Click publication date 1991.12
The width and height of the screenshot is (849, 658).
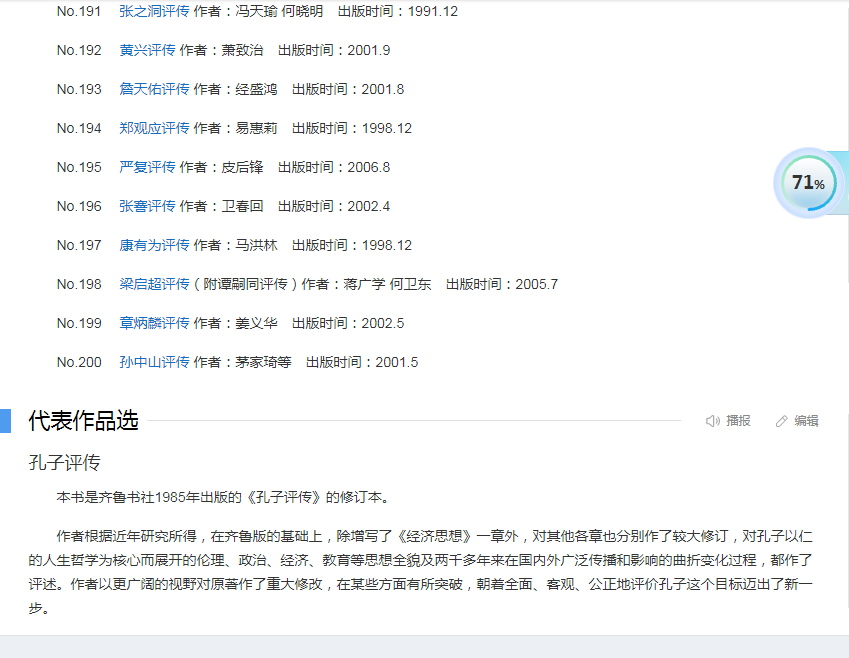point(433,11)
